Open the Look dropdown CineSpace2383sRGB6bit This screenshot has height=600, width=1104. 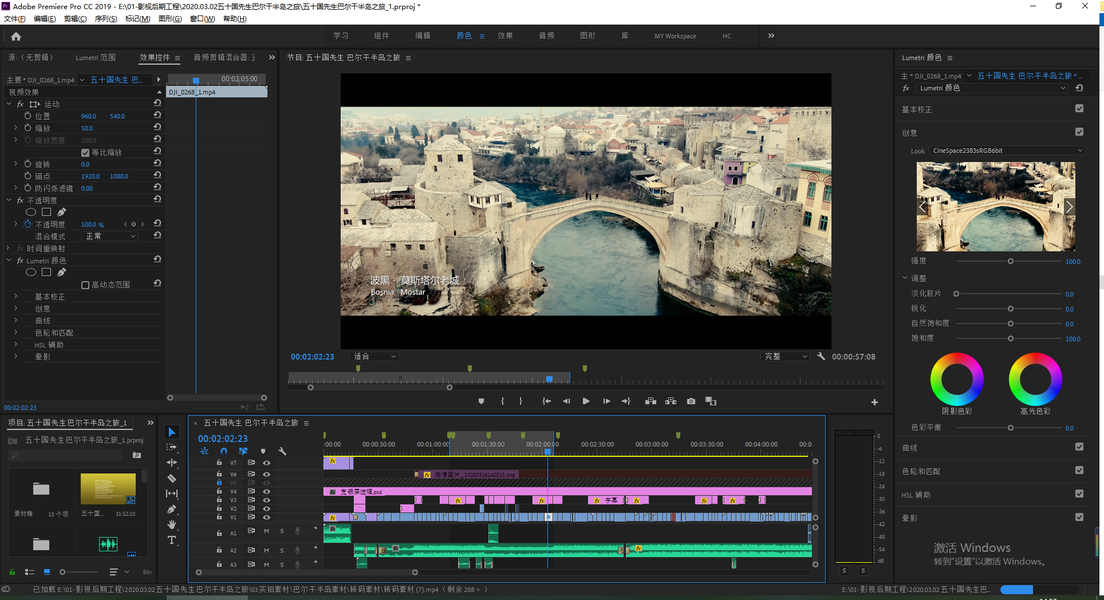(x=1006, y=151)
